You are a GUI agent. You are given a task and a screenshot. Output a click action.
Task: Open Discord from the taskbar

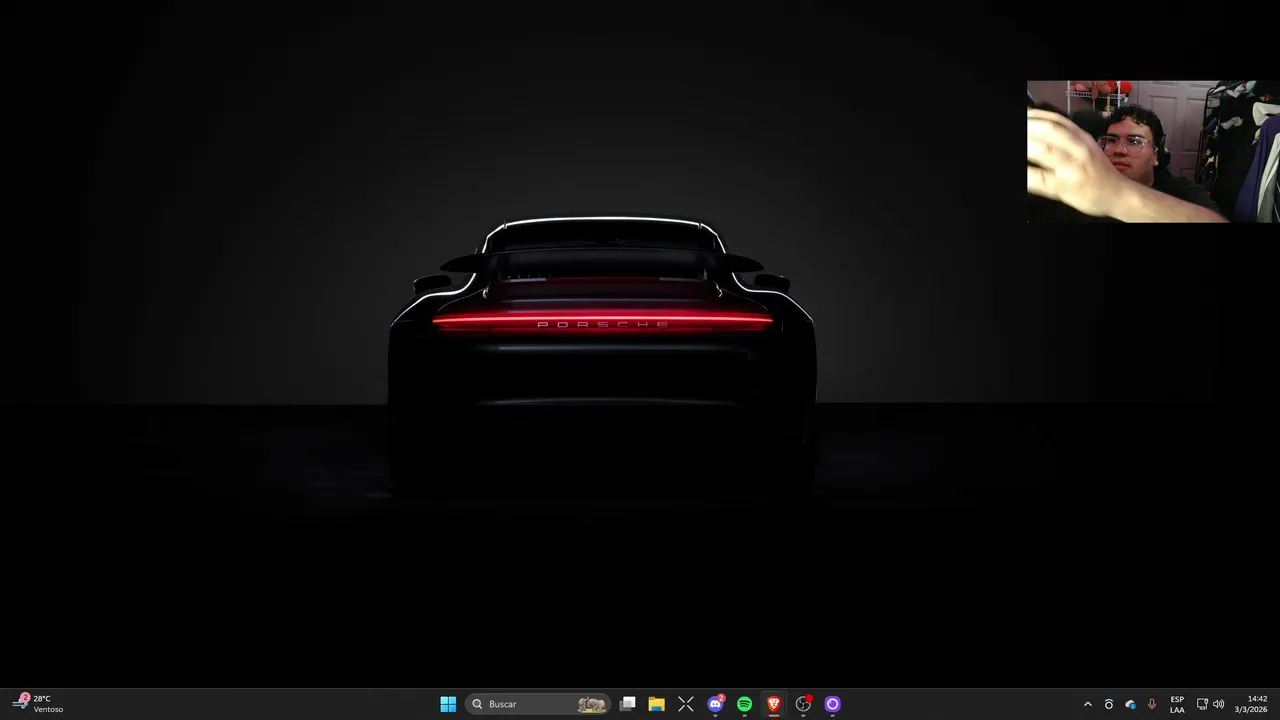(x=715, y=704)
